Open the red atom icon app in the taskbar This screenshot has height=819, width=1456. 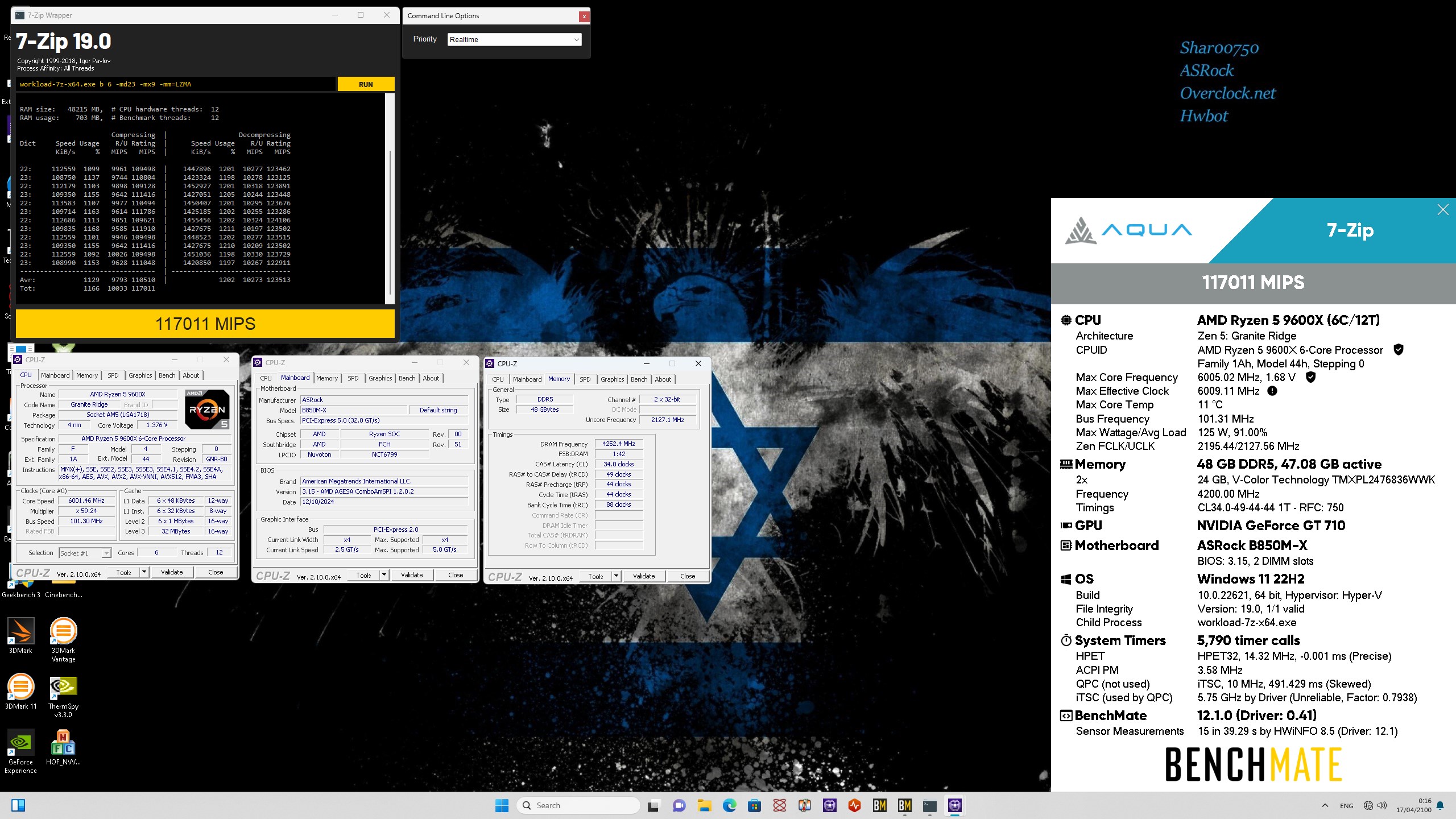(780, 805)
